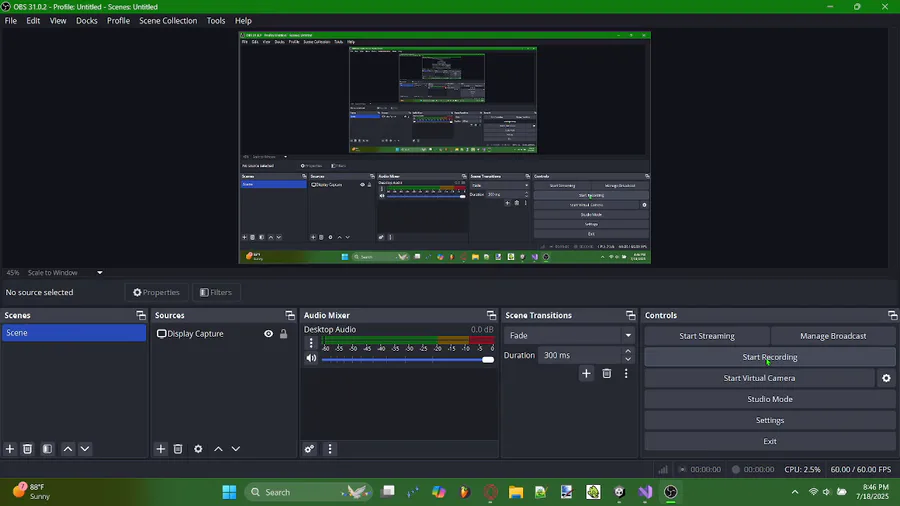Open File Explorer from taskbar
This screenshot has height=506, width=900.
click(516, 492)
